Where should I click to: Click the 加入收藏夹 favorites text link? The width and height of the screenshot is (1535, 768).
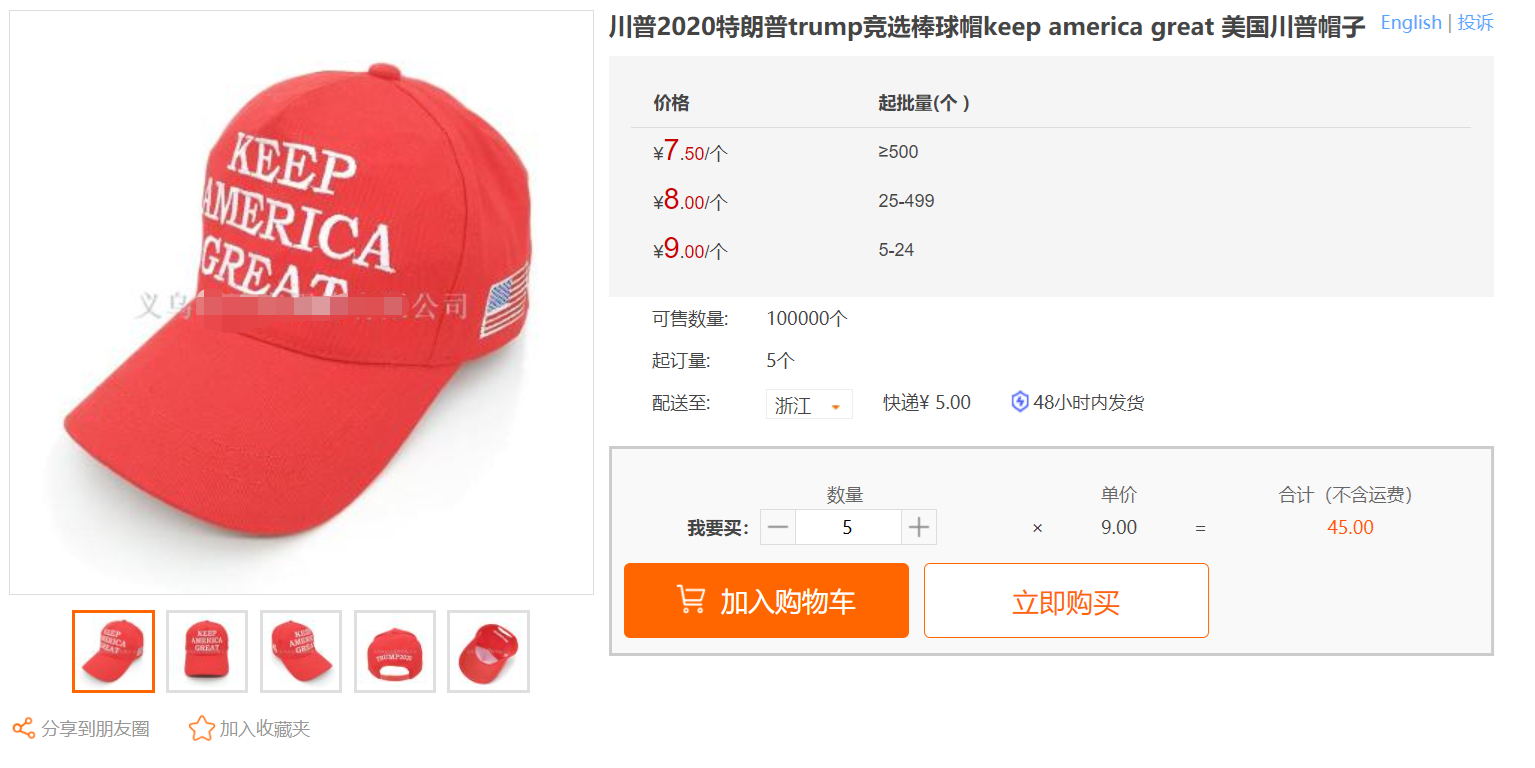[265, 729]
